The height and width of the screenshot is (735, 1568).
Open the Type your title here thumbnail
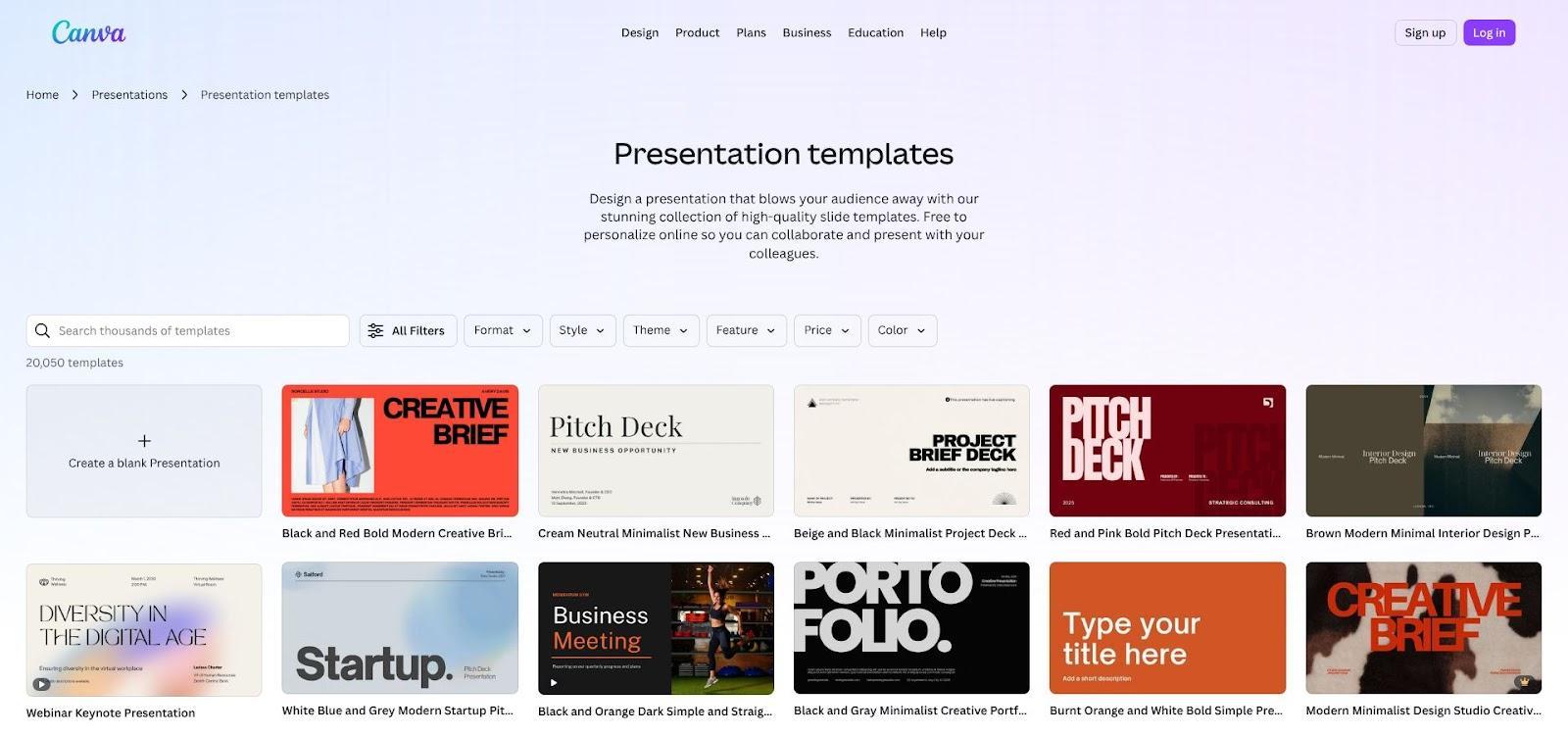point(1167,628)
